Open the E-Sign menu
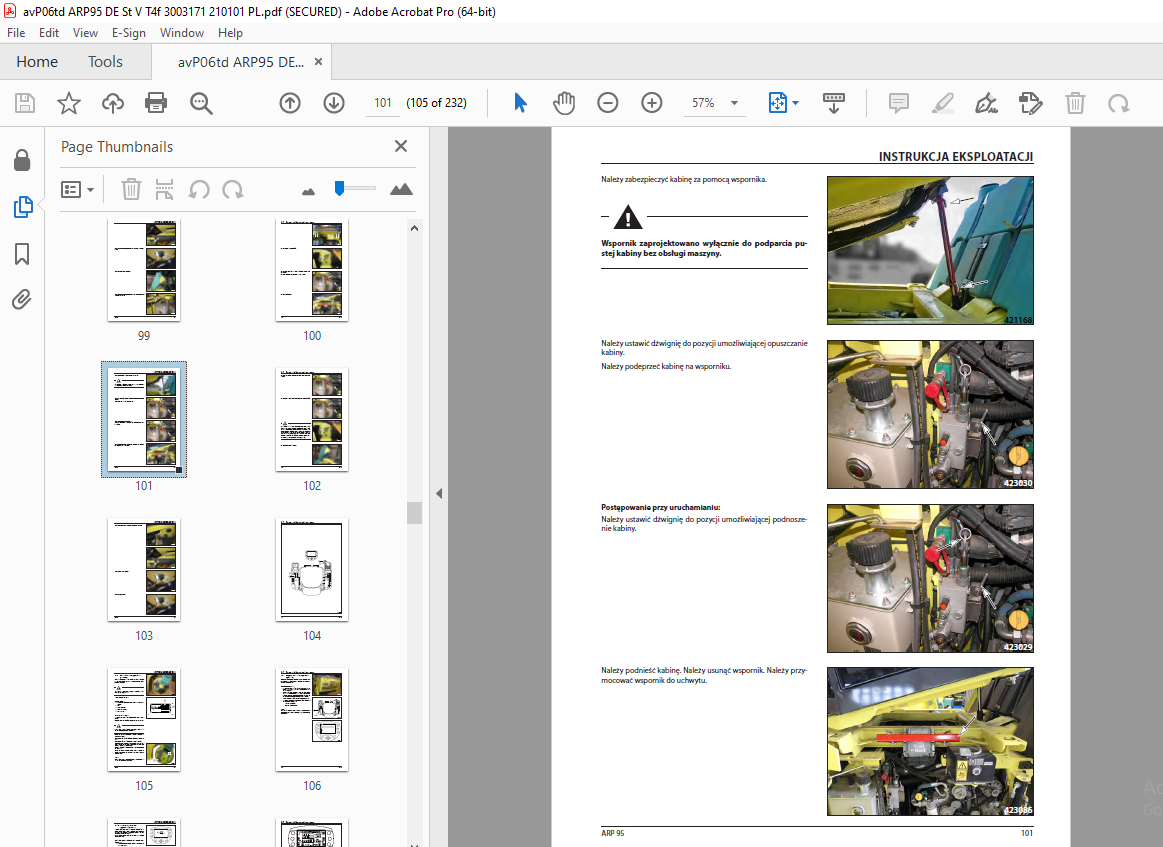 (129, 33)
